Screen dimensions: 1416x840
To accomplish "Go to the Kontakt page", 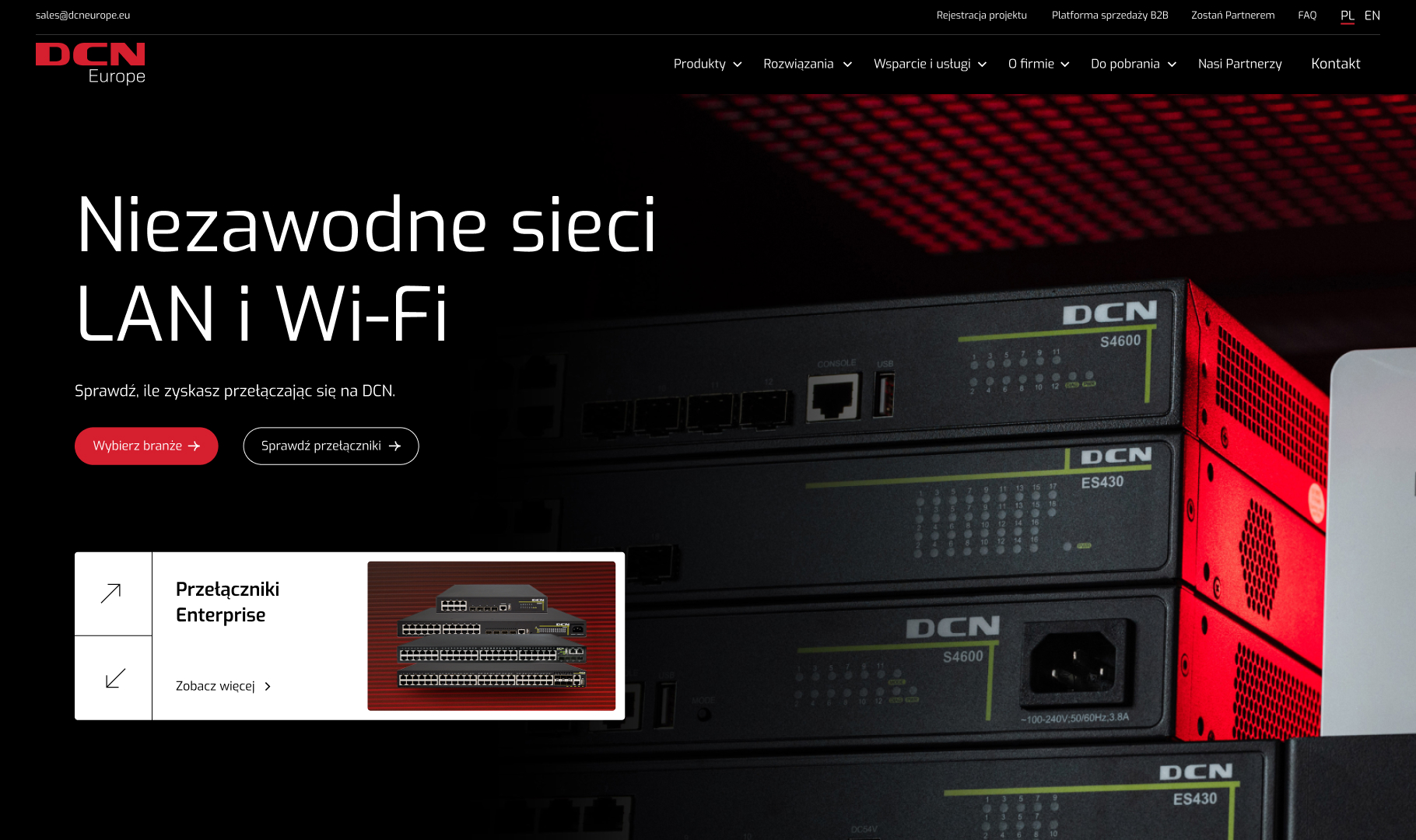I will point(1335,64).
